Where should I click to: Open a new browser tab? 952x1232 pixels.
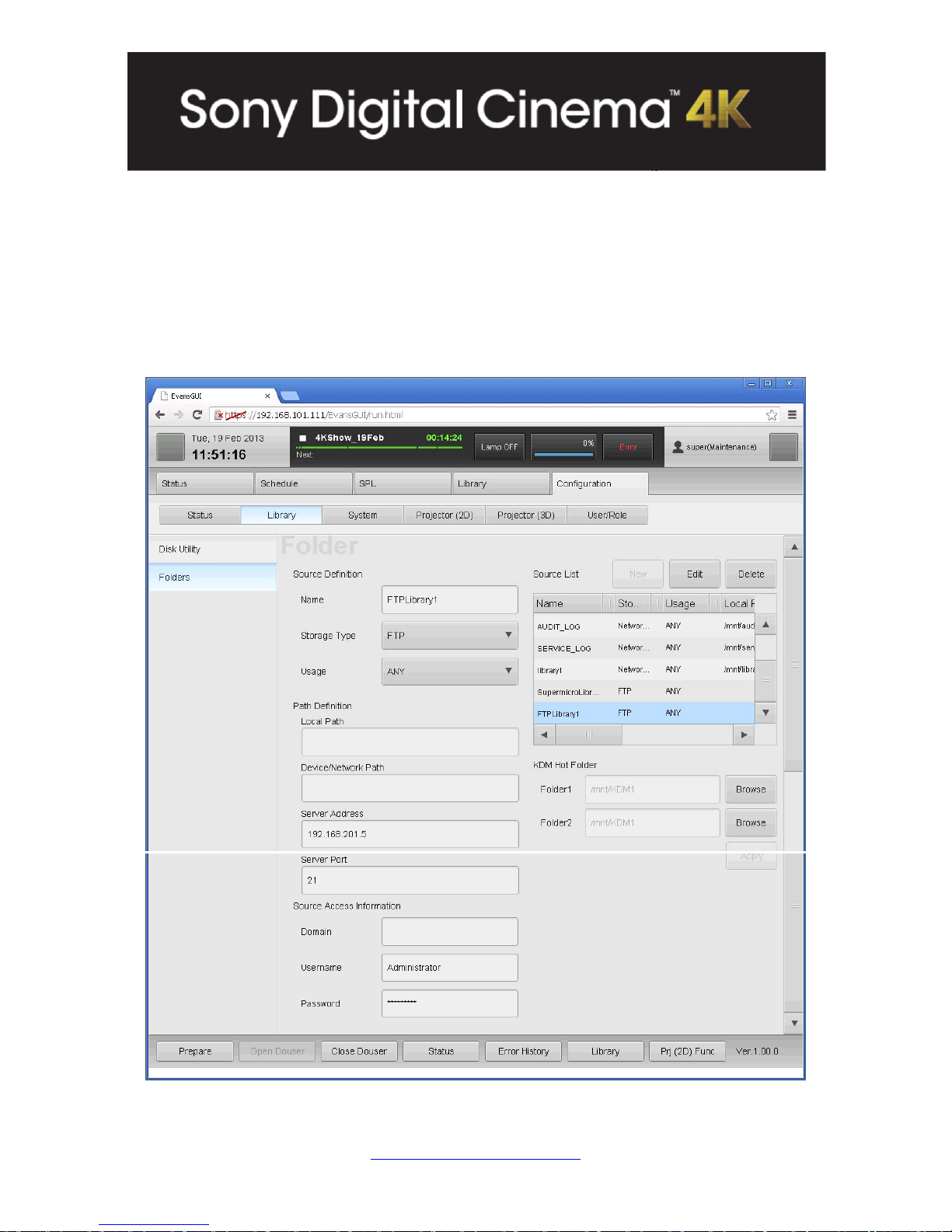(x=289, y=396)
